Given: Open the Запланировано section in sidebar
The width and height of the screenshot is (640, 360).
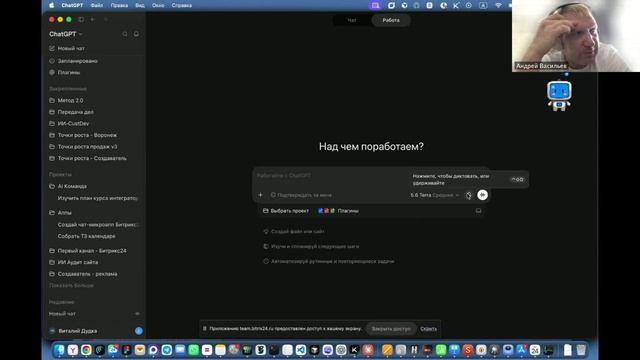Looking at the screenshot, I should pyautogui.click(x=73, y=61).
